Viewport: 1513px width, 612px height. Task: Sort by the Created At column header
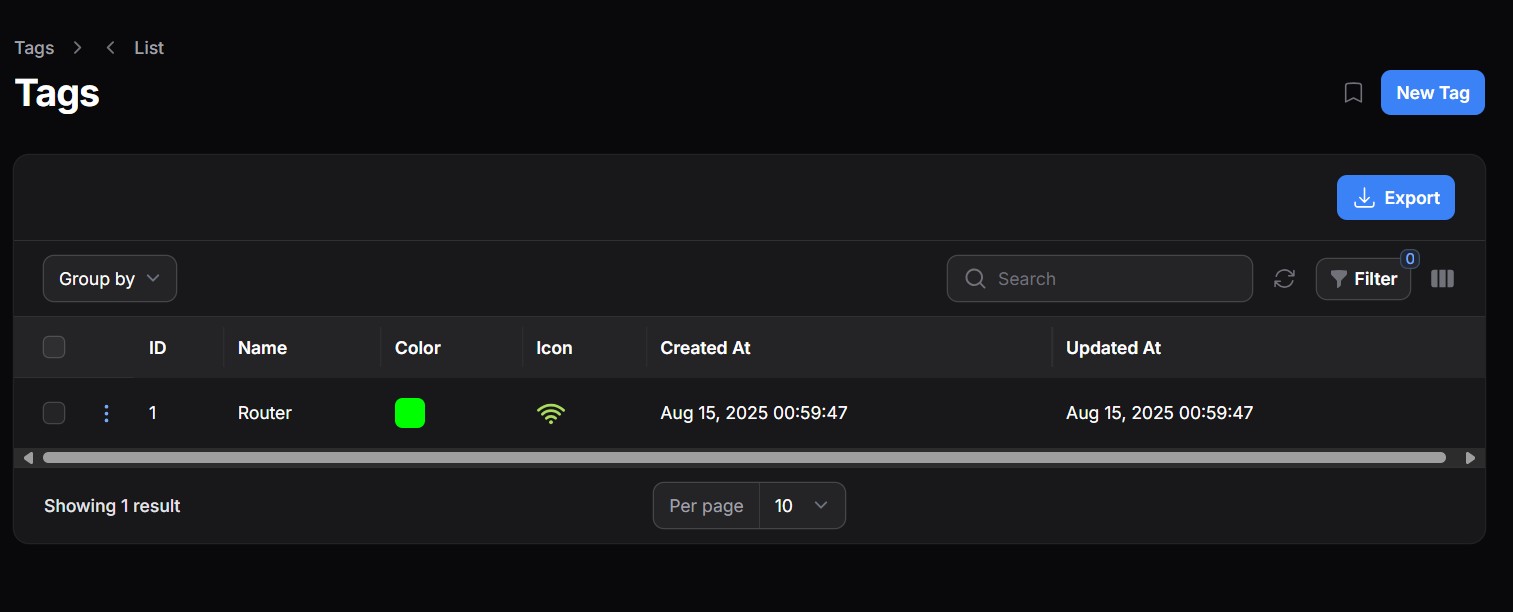[x=705, y=348]
